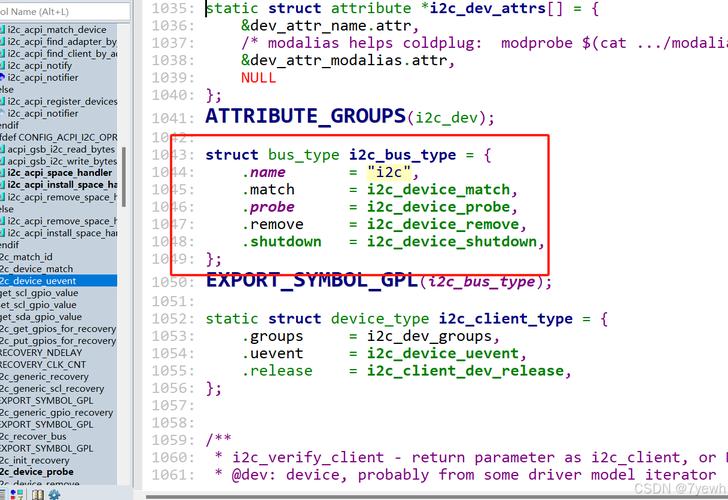Click i2c_verify_client comment text on line 1060
This screenshot has width=728, height=500.
pos(308,457)
